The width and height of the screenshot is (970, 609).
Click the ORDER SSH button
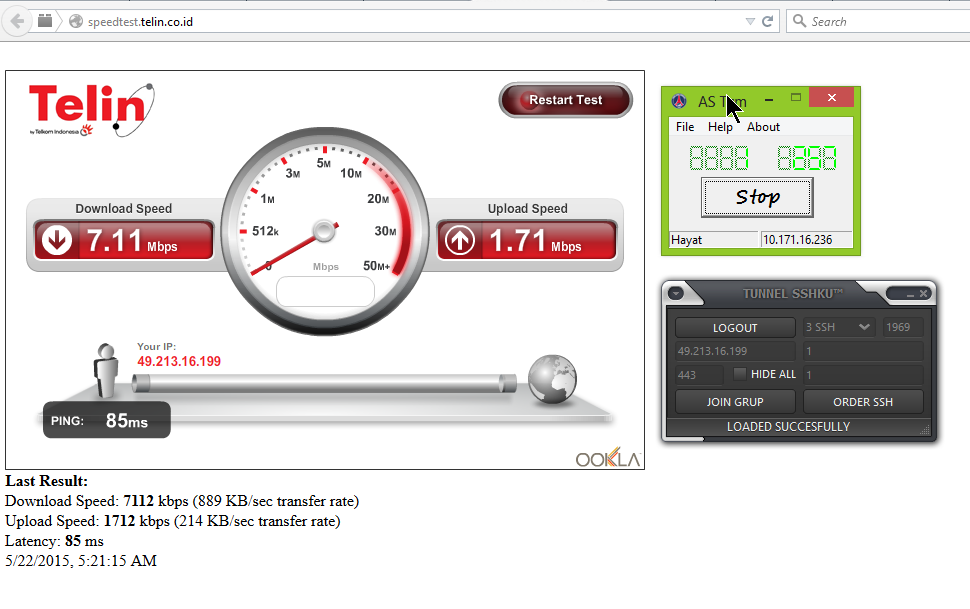(863, 402)
